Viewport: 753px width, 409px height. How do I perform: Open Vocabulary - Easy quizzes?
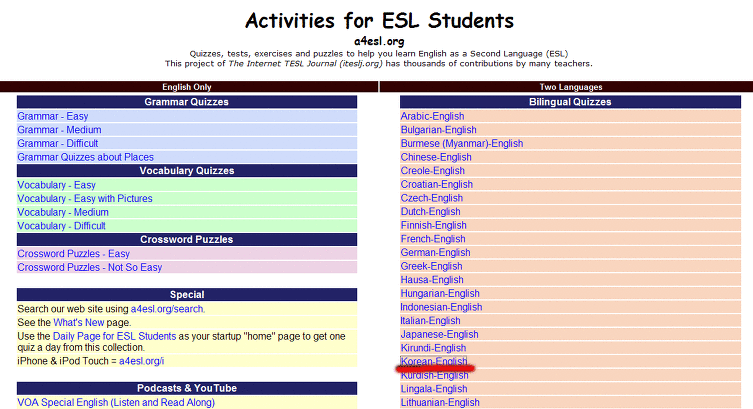[x=56, y=185]
